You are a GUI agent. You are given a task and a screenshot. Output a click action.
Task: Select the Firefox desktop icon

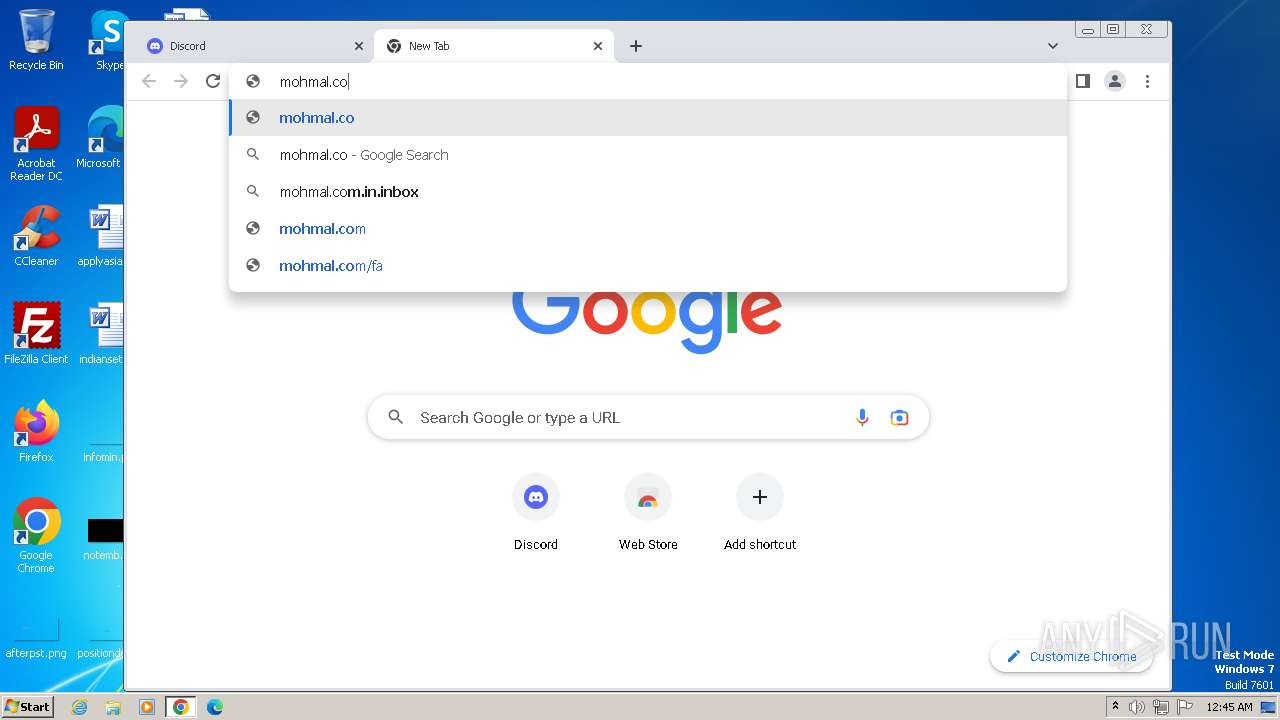[x=36, y=431]
